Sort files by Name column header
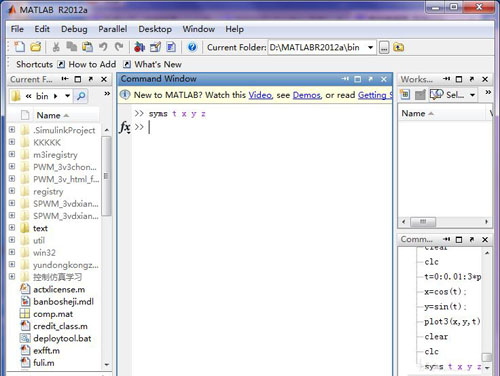This screenshot has height=376, width=500. click(x=52, y=115)
